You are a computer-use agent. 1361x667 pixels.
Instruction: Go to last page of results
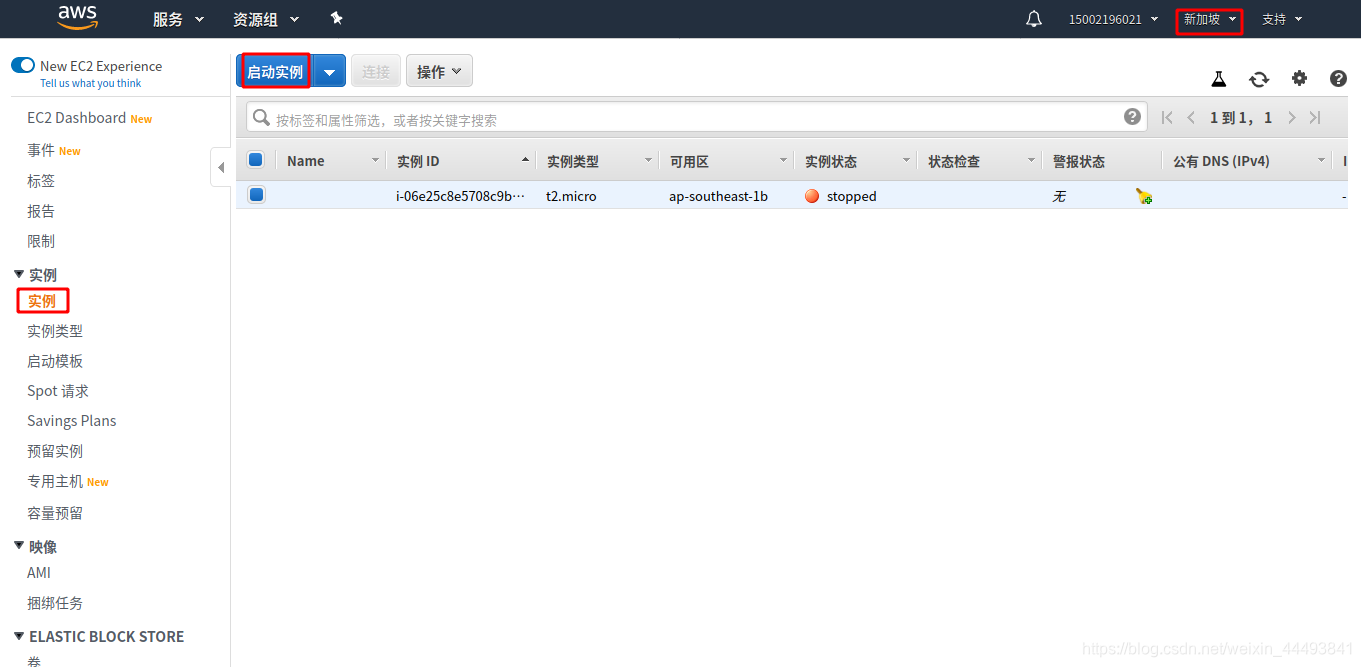(1315, 118)
